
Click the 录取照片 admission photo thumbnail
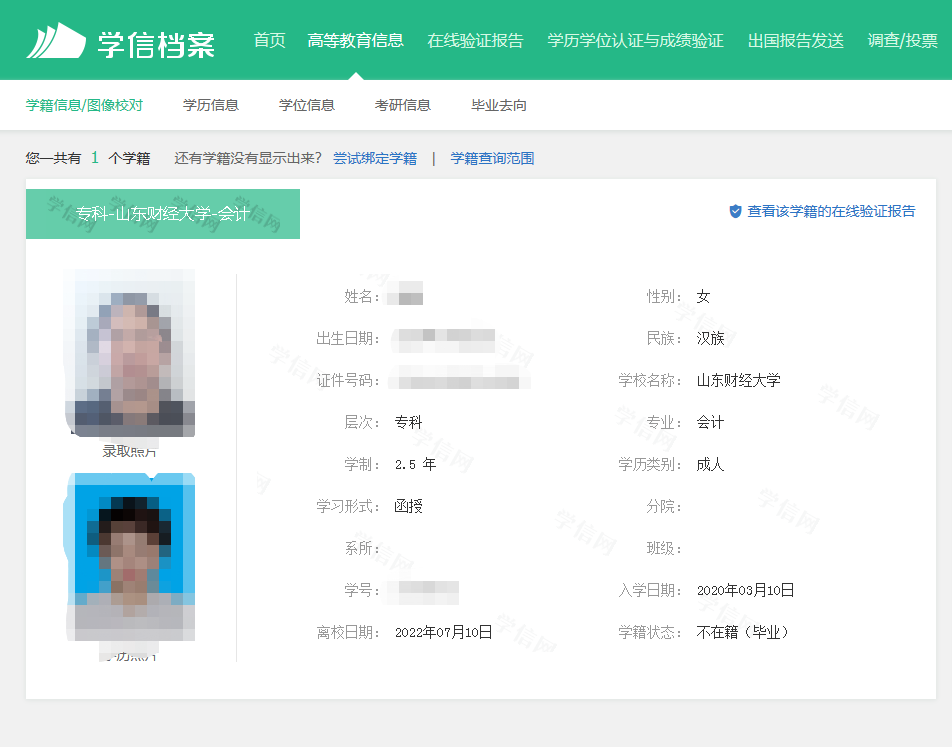[130, 353]
